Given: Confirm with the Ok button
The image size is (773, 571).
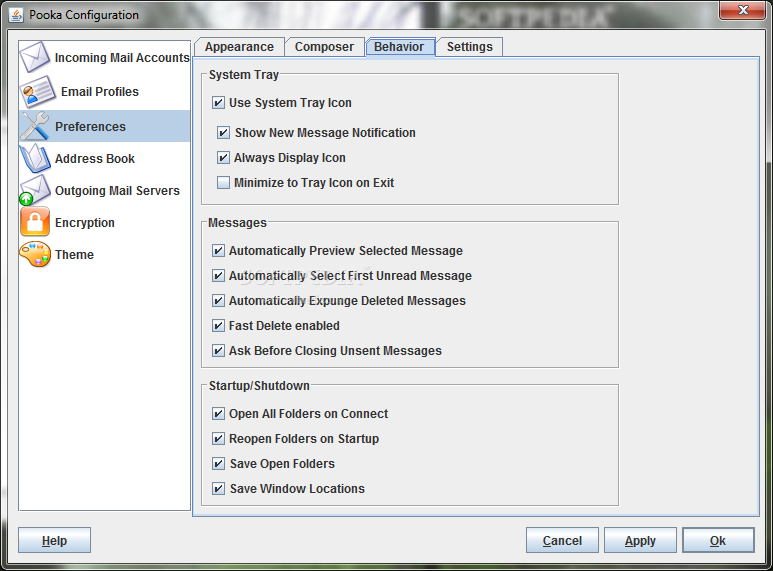Looking at the screenshot, I should tap(718, 540).
